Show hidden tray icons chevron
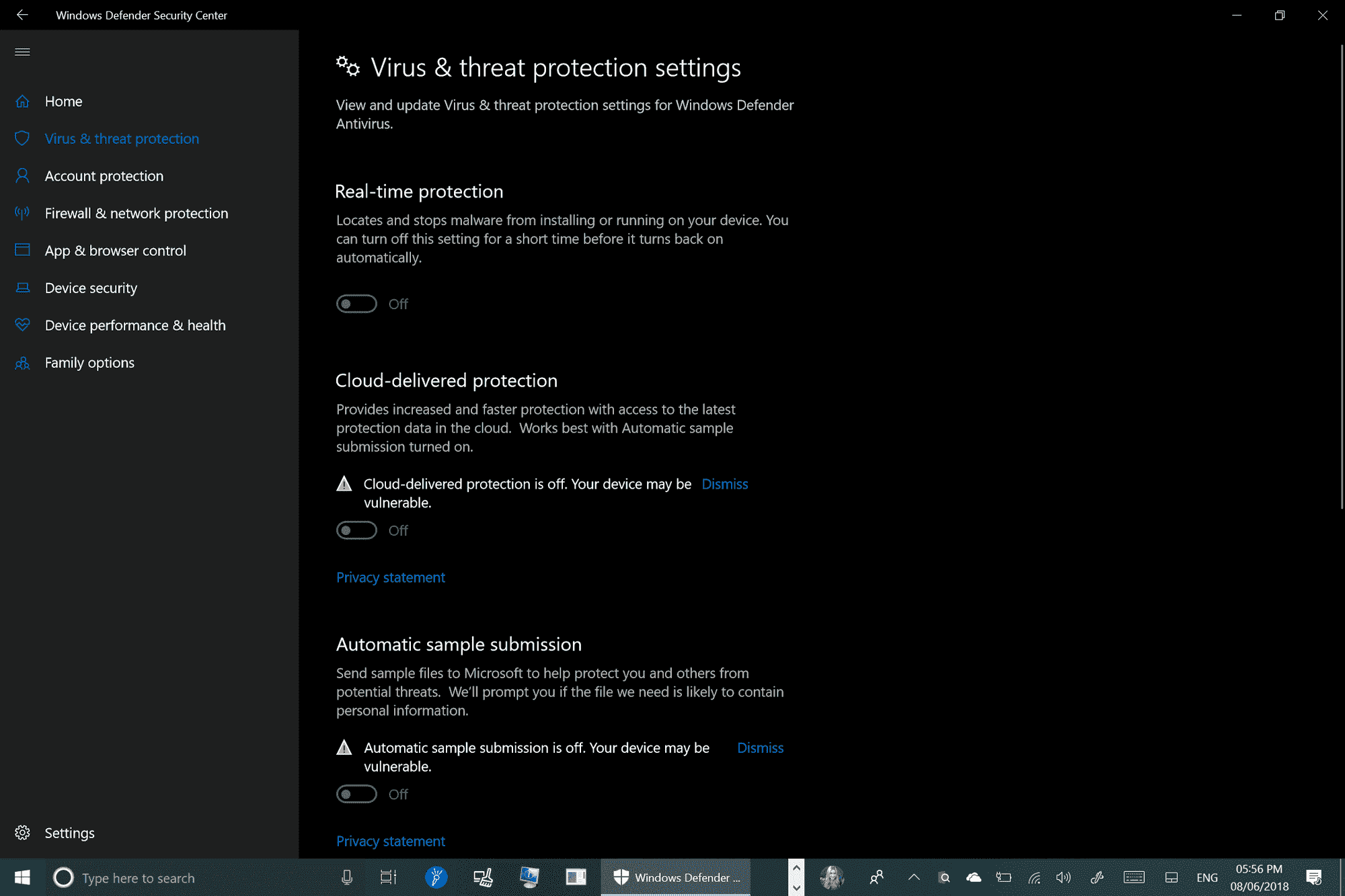Viewport: 1345px width, 896px height. pos(913,877)
